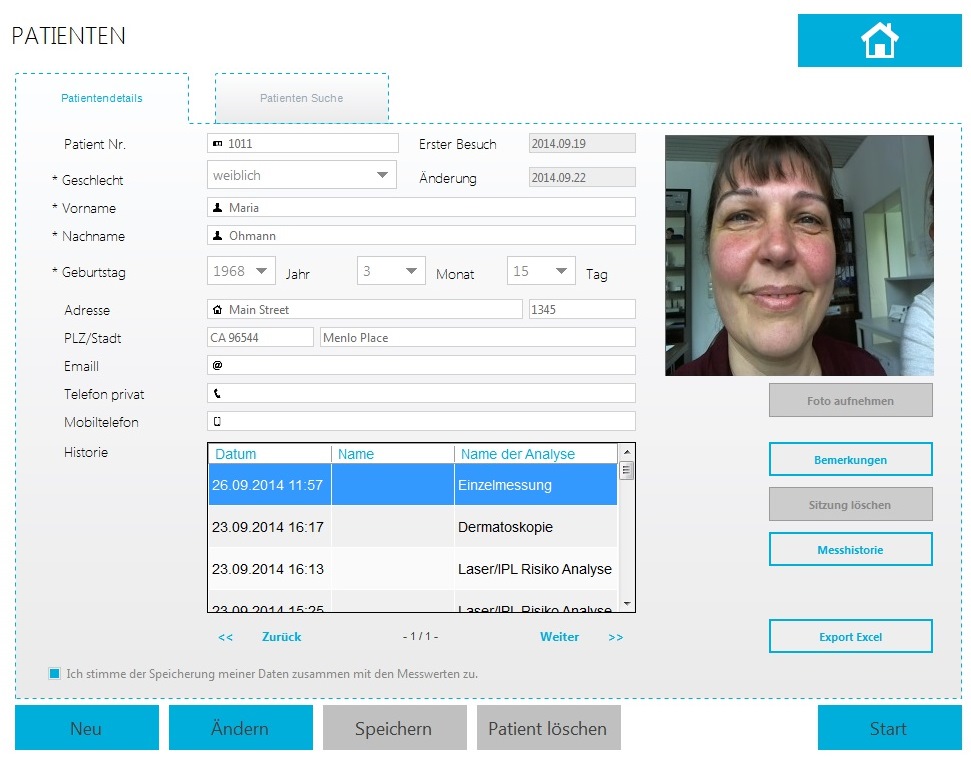Jump to last page with >> link
Viewport: 971px width, 761px height.
pyautogui.click(x=616, y=637)
